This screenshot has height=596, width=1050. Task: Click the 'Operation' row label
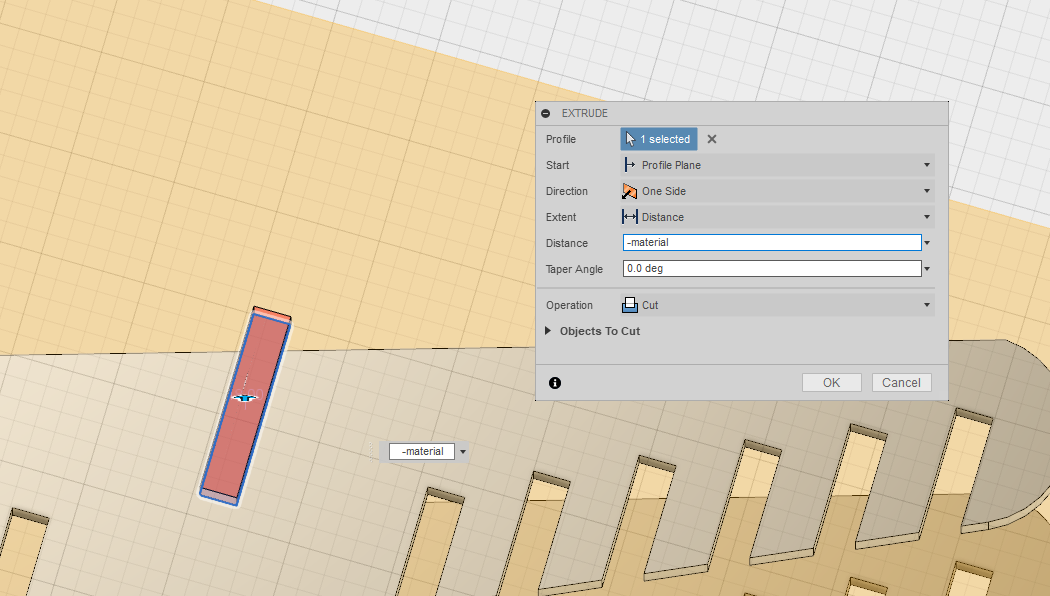[x=569, y=305]
